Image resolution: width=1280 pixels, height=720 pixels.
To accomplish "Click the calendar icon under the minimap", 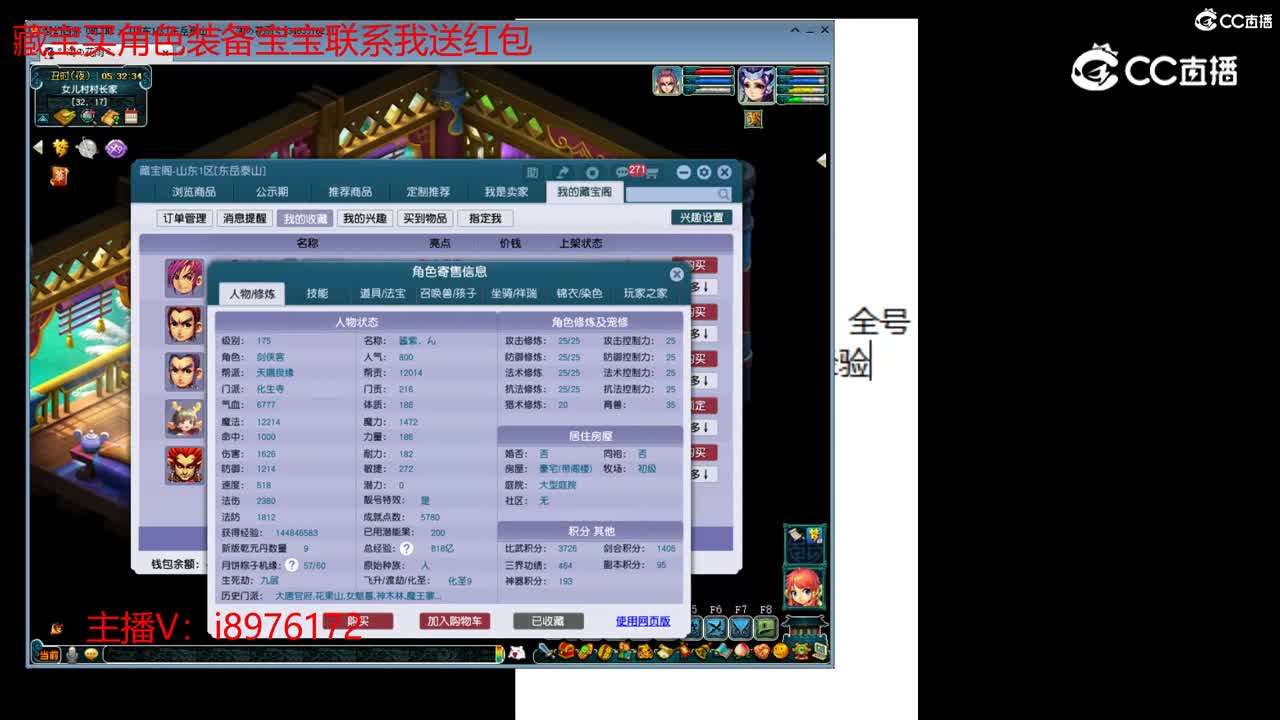I will click(131, 117).
